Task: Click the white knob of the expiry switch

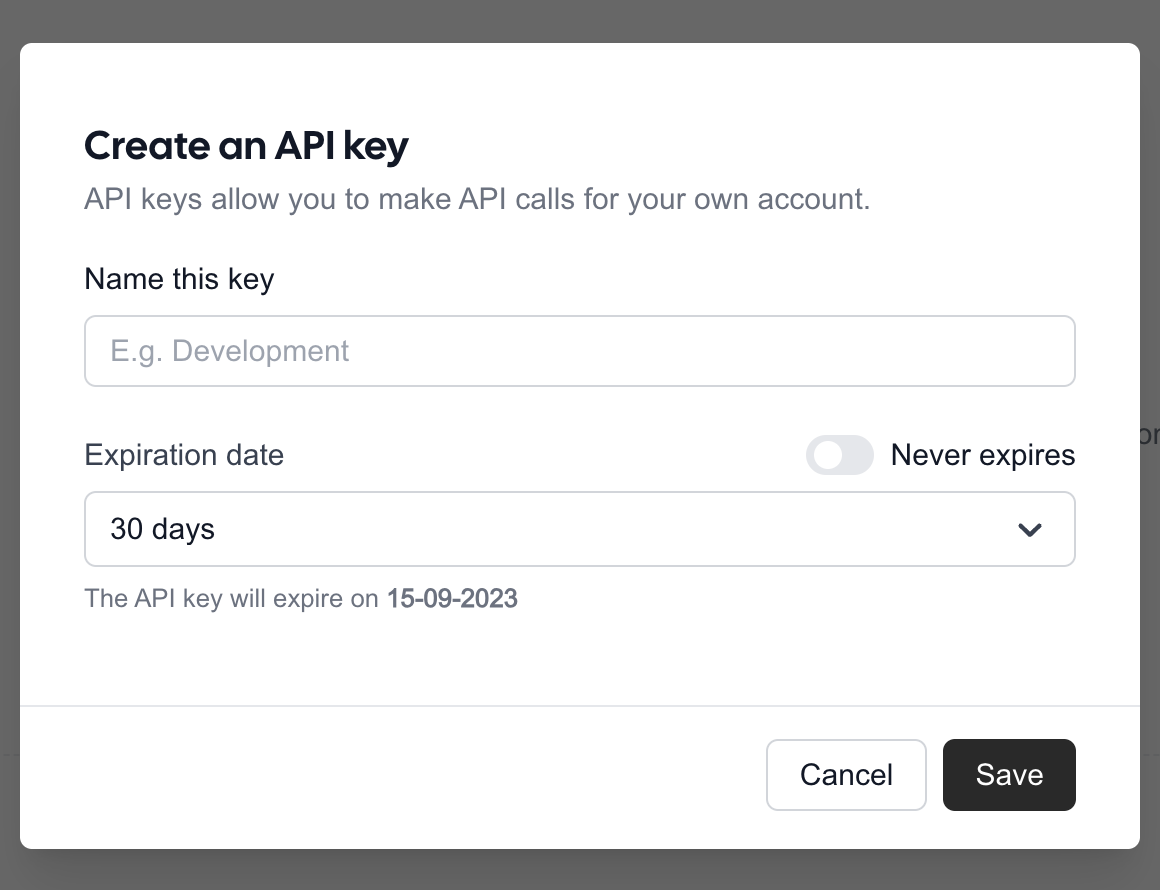Action: pyautogui.click(x=828, y=456)
